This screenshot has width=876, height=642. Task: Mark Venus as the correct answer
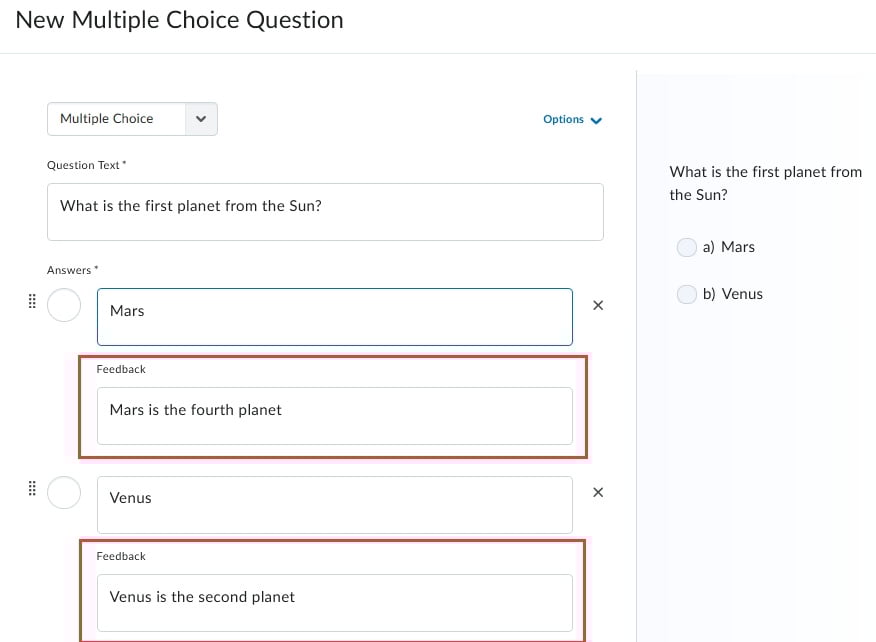[64, 492]
